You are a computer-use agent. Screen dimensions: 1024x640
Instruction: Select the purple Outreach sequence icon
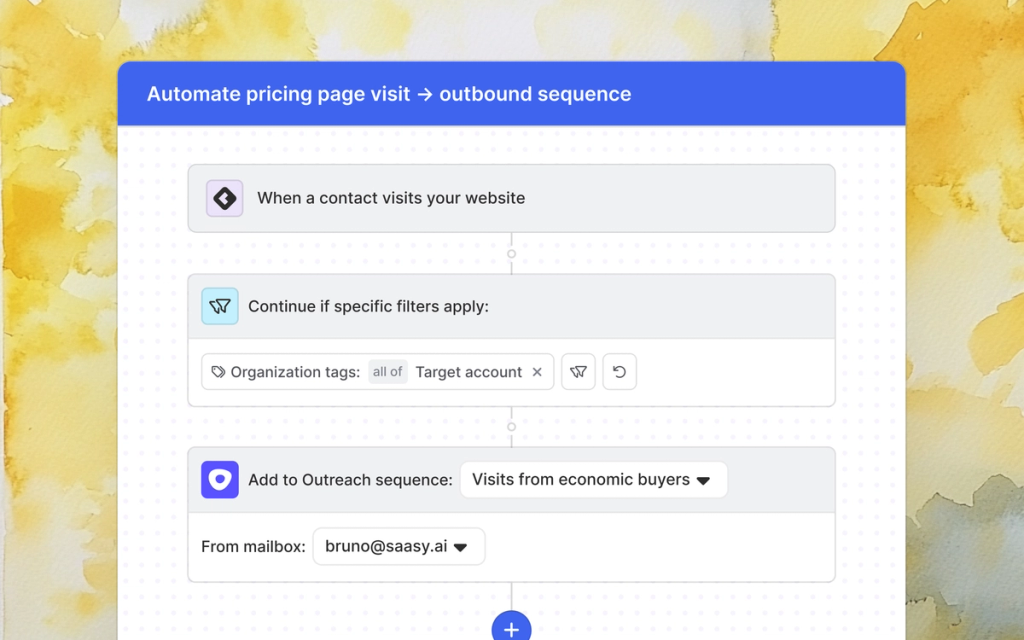click(x=219, y=479)
